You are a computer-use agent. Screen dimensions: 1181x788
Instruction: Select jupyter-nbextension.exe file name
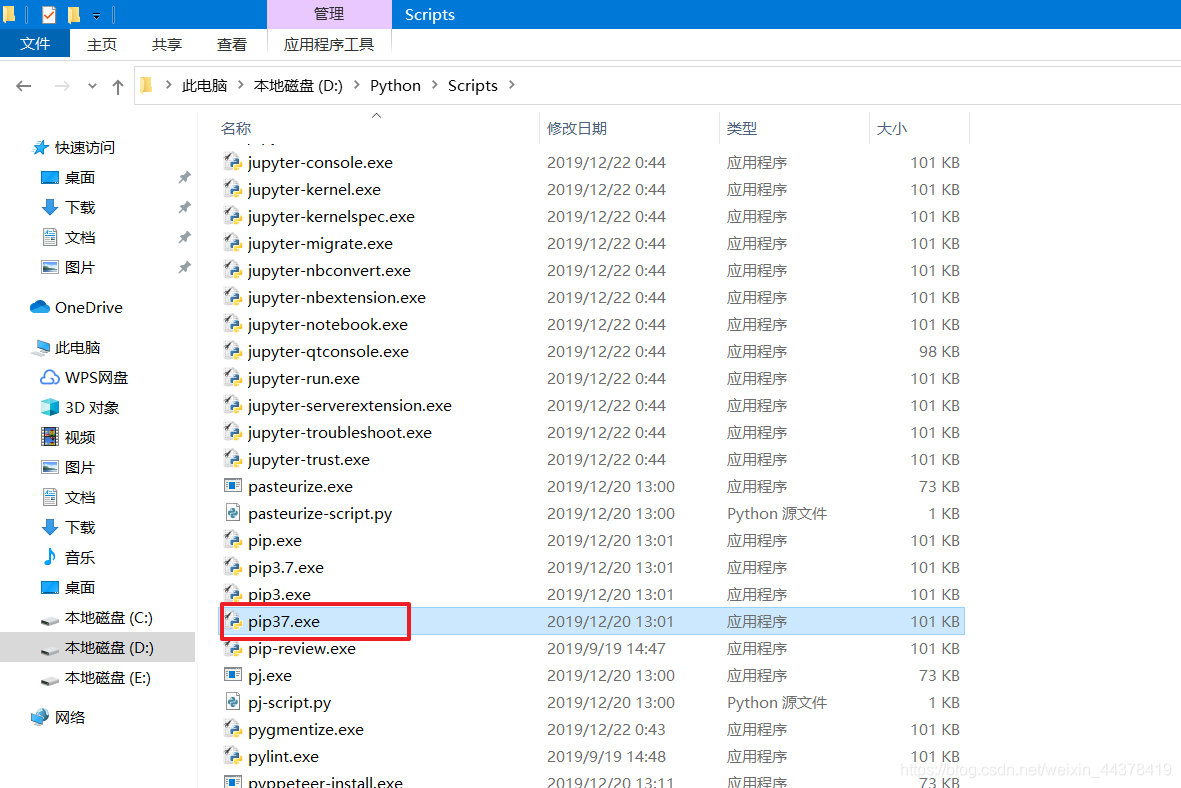(337, 298)
